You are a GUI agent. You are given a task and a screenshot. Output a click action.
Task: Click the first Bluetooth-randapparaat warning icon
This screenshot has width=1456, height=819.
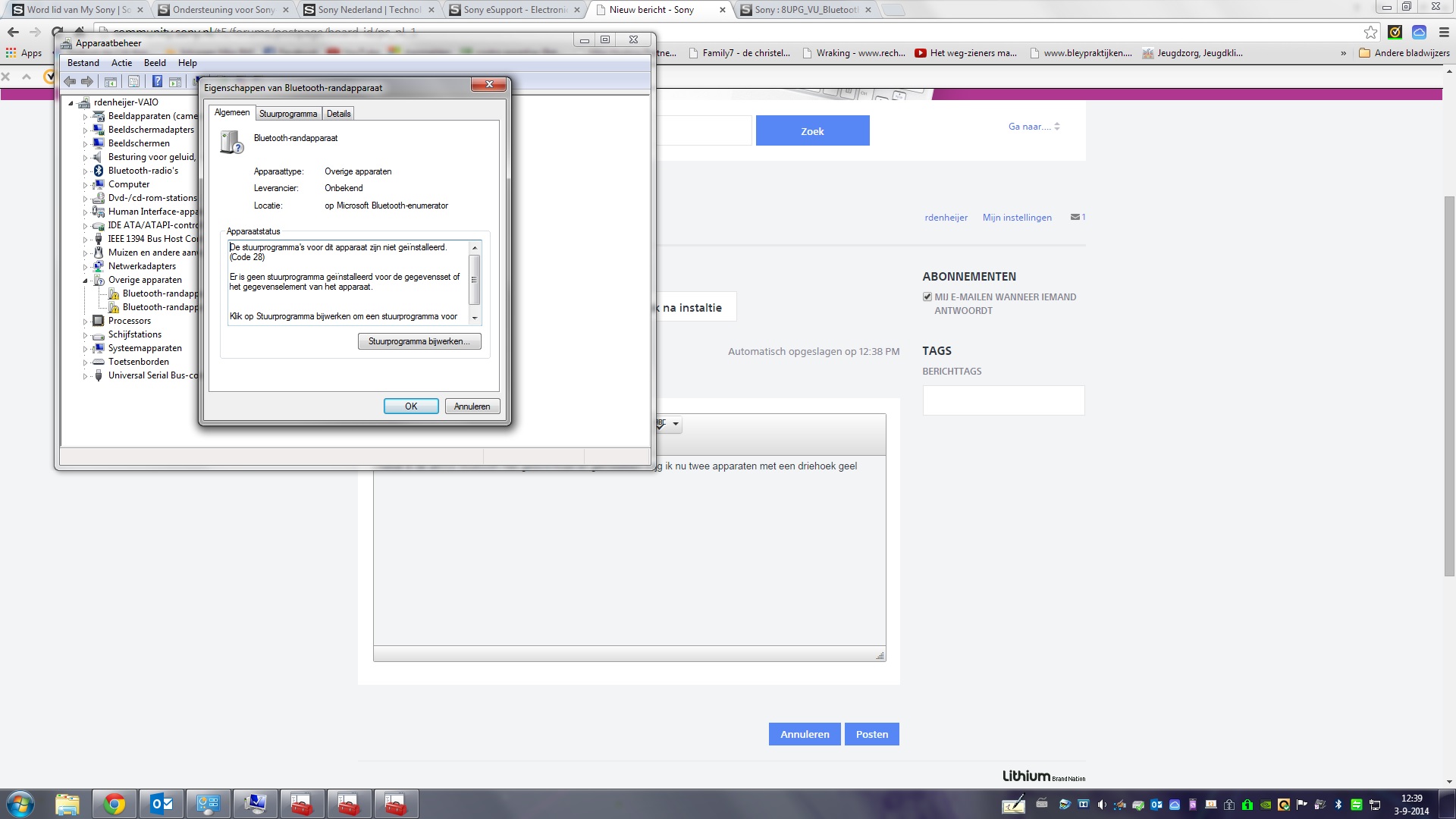click(114, 294)
